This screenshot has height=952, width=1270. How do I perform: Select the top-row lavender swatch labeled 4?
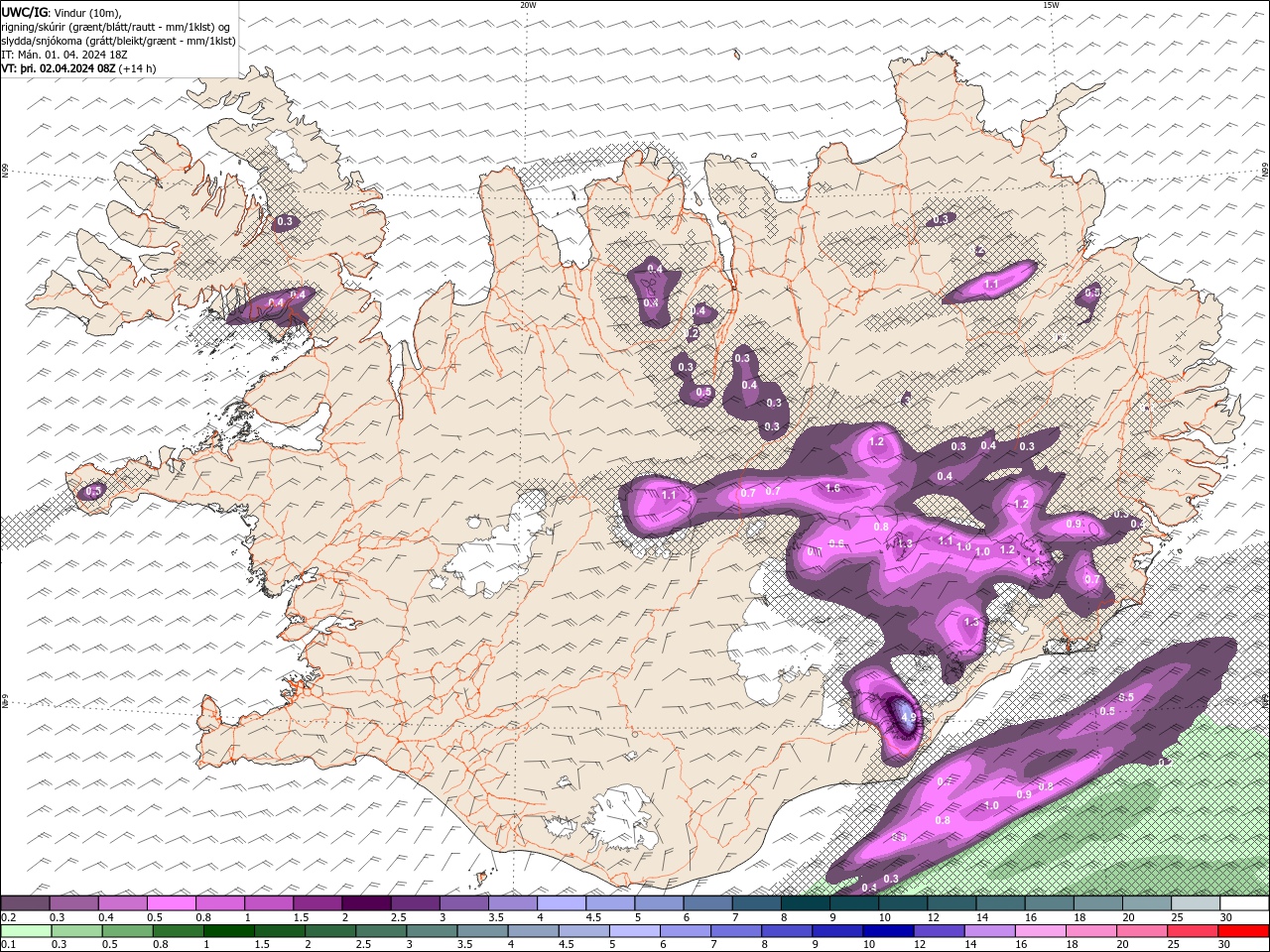(562, 903)
